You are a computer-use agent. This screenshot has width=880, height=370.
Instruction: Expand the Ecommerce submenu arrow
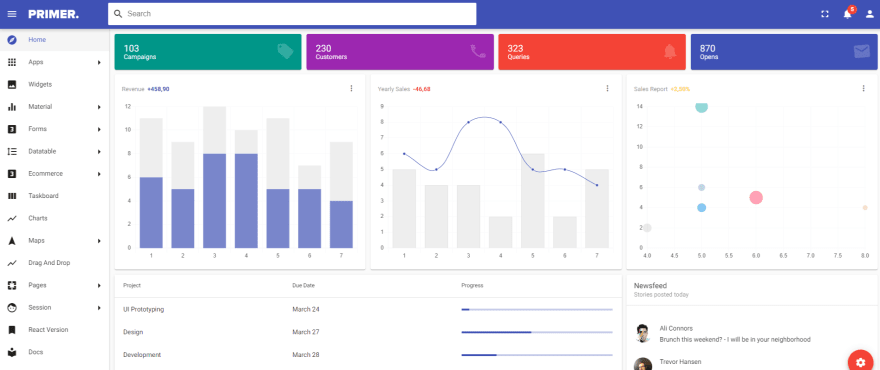tap(99, 174)
